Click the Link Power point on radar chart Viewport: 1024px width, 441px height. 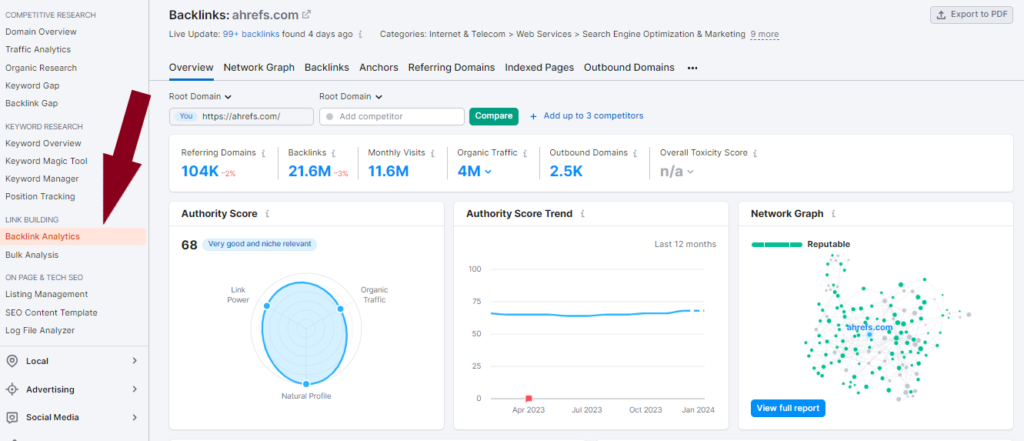coord(266,306)
